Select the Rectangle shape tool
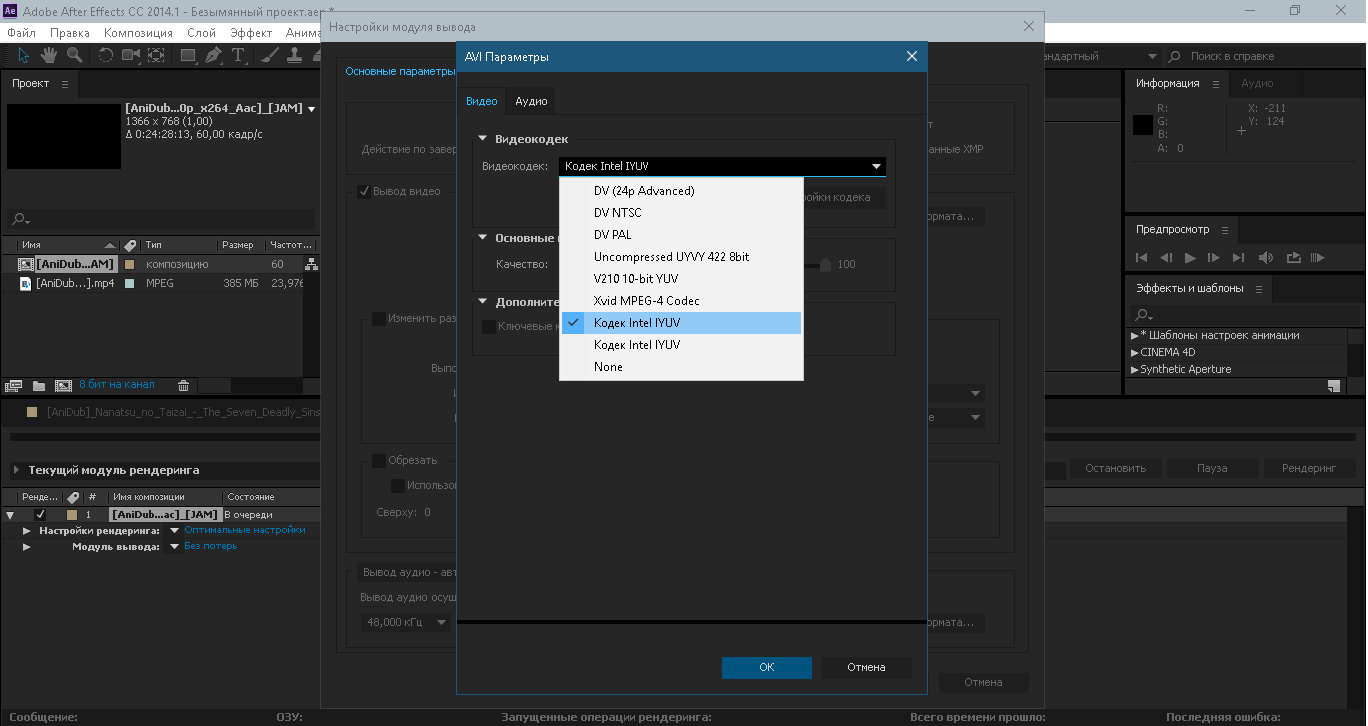This screenshot has height=726, width=1368. 188,56
